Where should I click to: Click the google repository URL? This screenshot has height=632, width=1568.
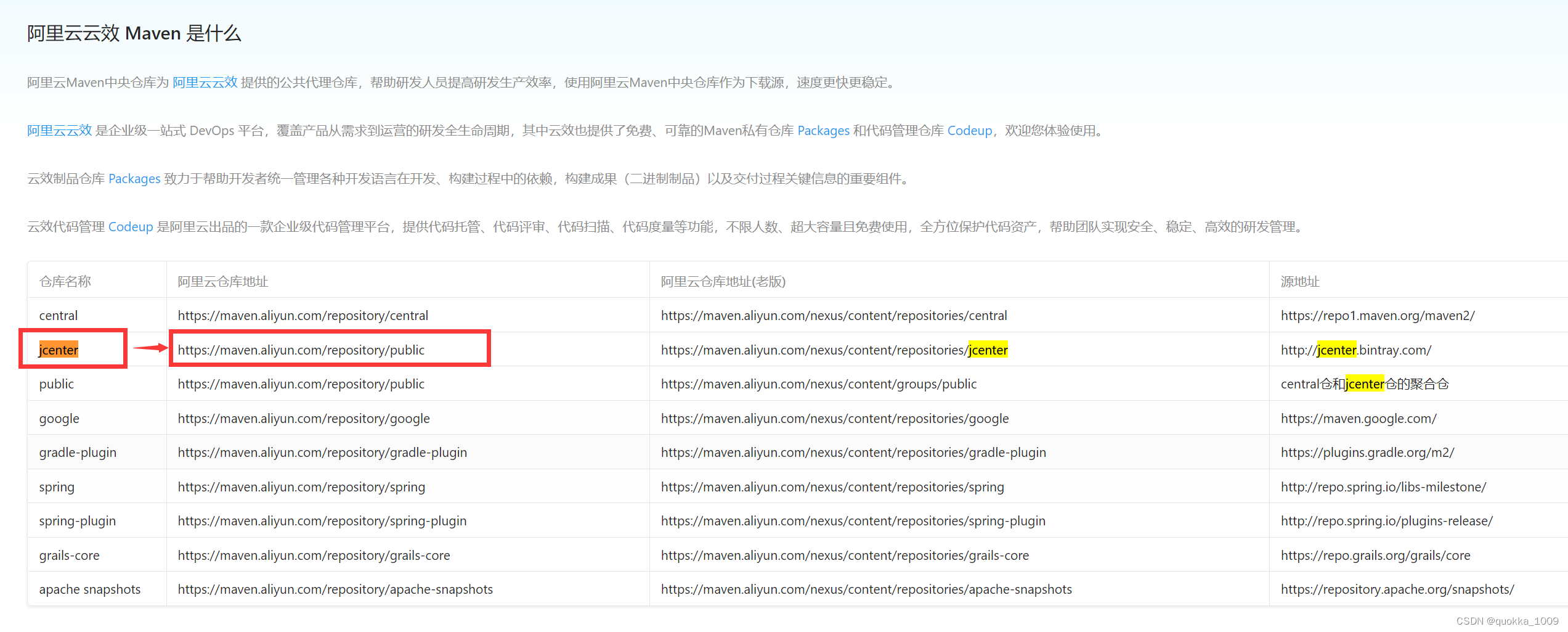pos(304,418)
